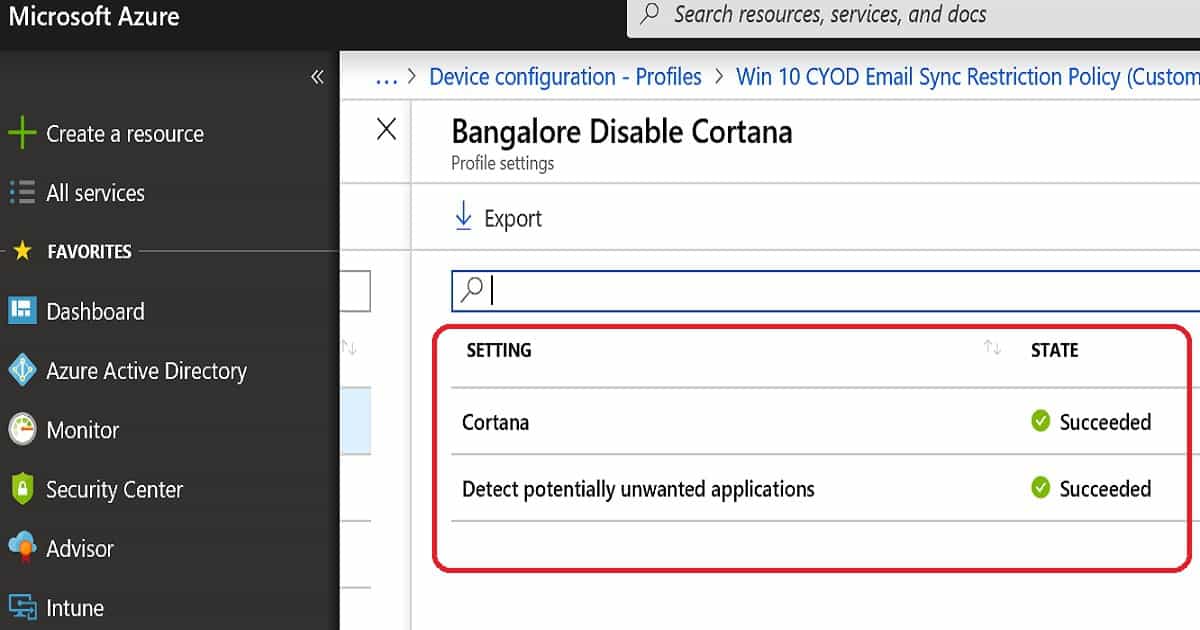The image size is (1200, 630).
Task: Select Dashboard in favorites menu
Action: [95, 311]
